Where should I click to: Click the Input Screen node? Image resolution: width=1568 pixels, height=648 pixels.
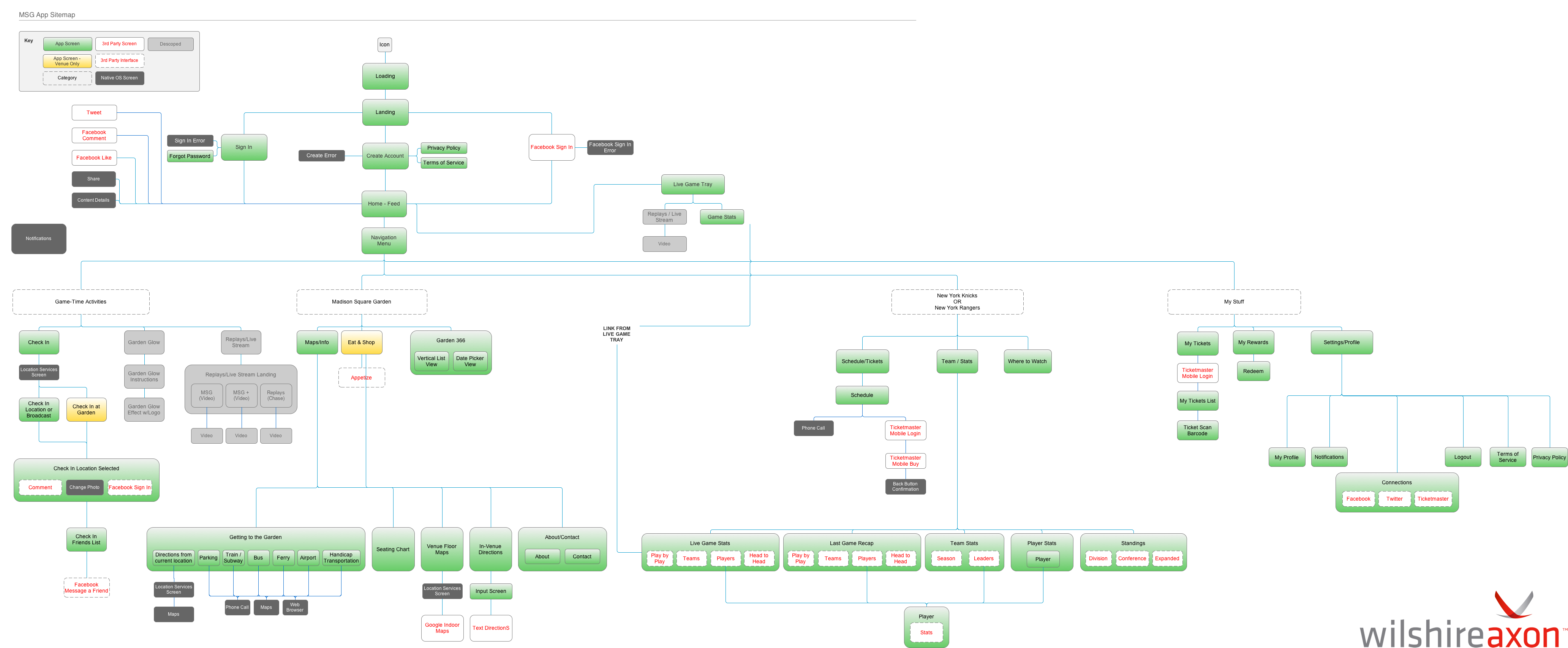(491, 591)
